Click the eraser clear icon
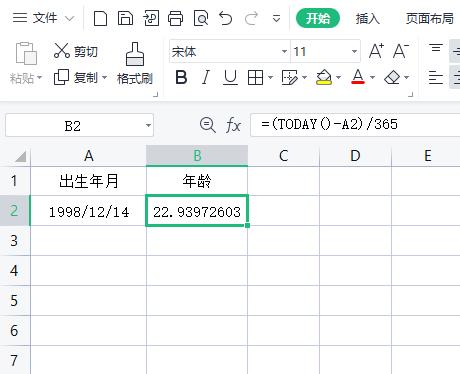The height and width of the screenshot is (374, 460). point(392,78)
